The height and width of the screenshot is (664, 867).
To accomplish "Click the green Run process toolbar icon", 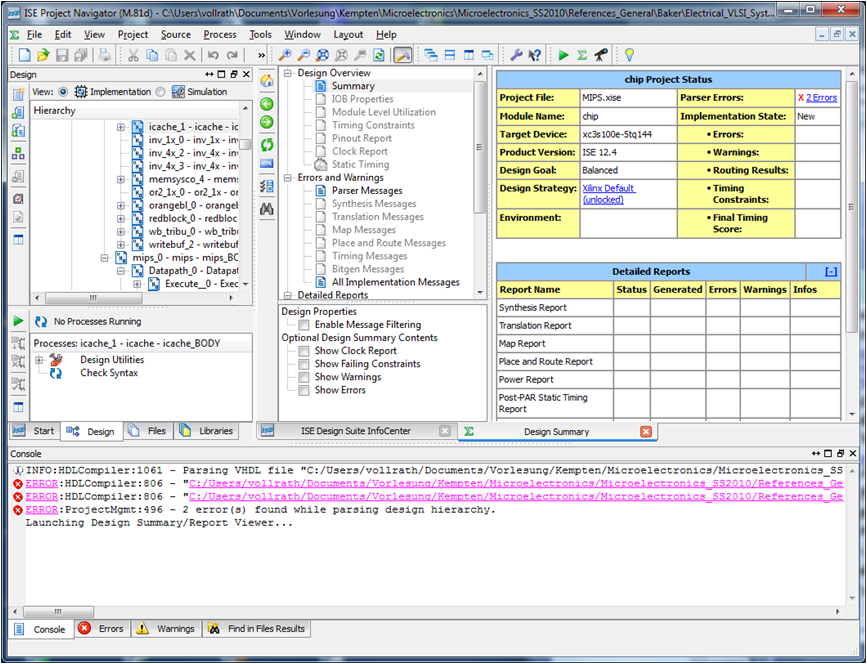I will pyautogui.click(x=563, y=55).
